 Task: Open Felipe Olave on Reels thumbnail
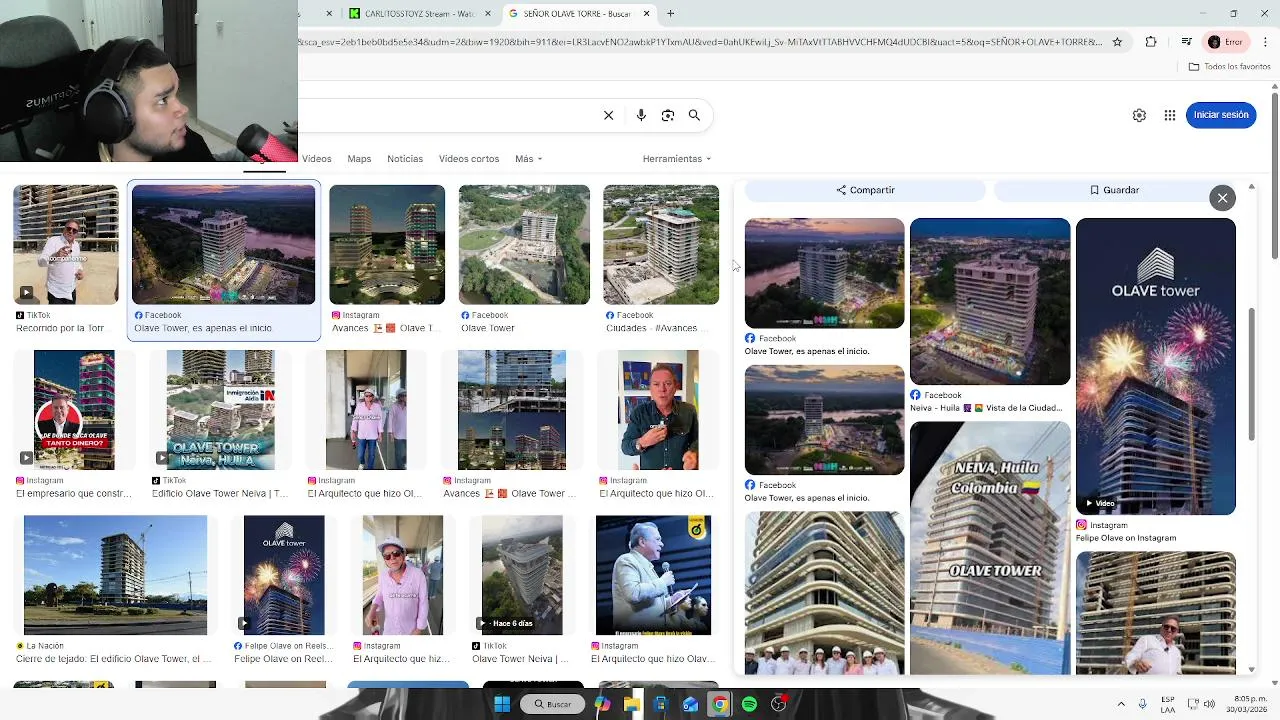tap(284, 575)
